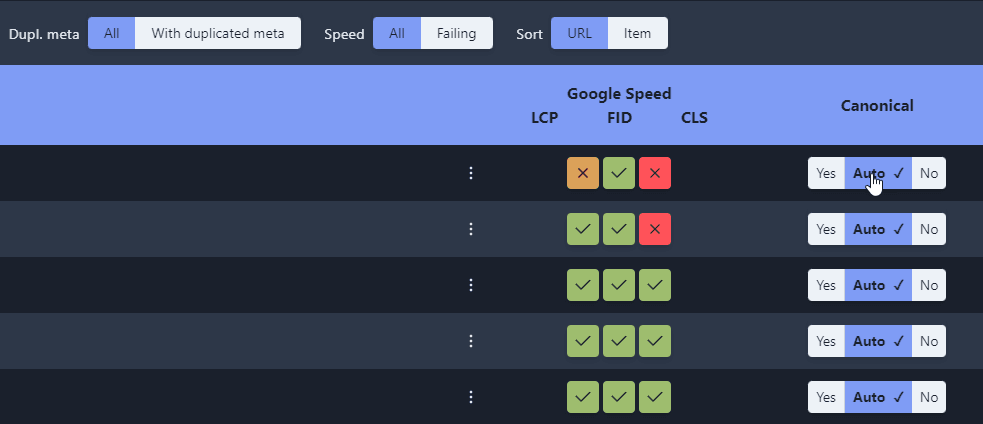Filter by With duplicated meta

[218, 33]
